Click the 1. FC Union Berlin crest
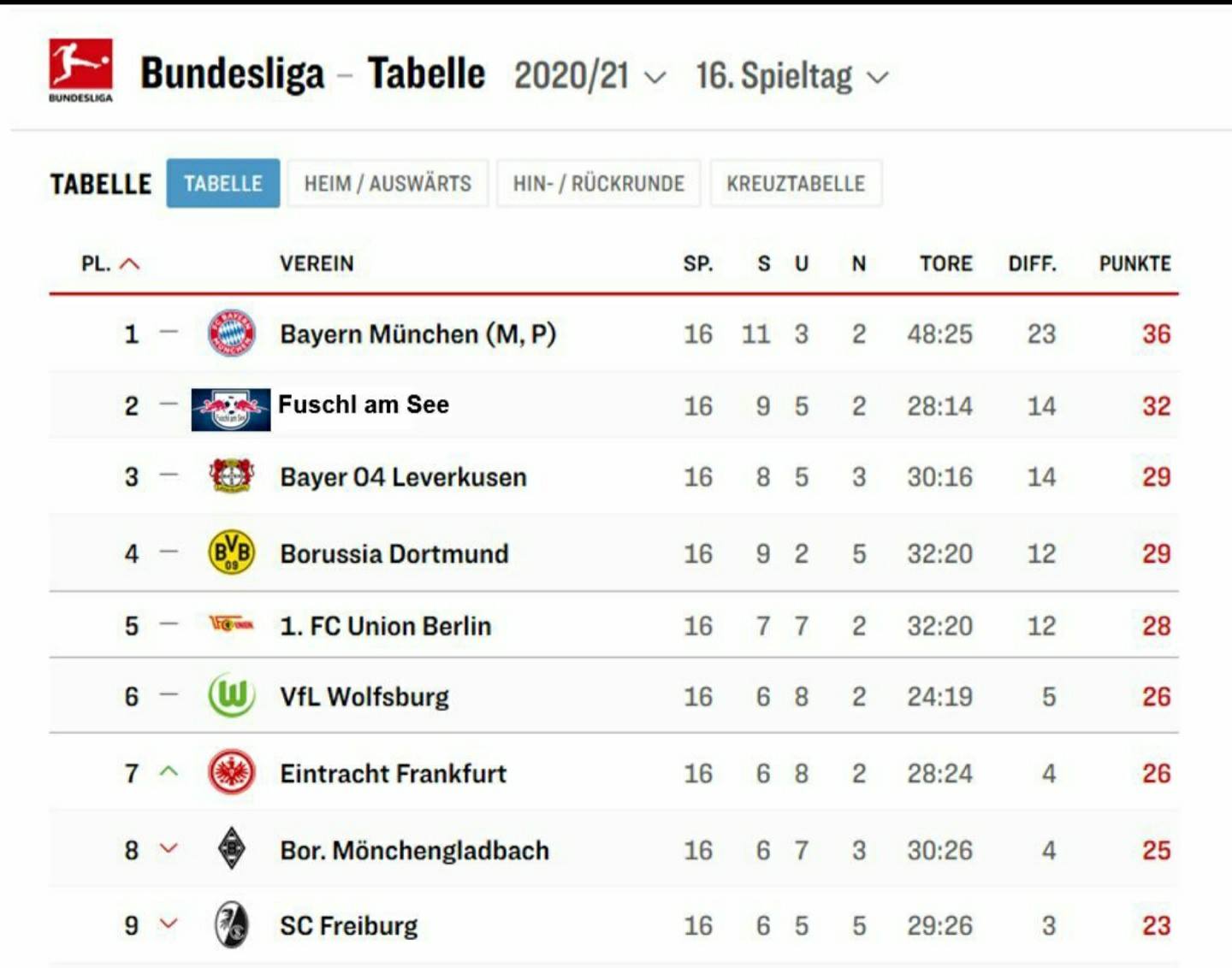The height and width of the screenshot is (968, 1232). tap(231, 623)
